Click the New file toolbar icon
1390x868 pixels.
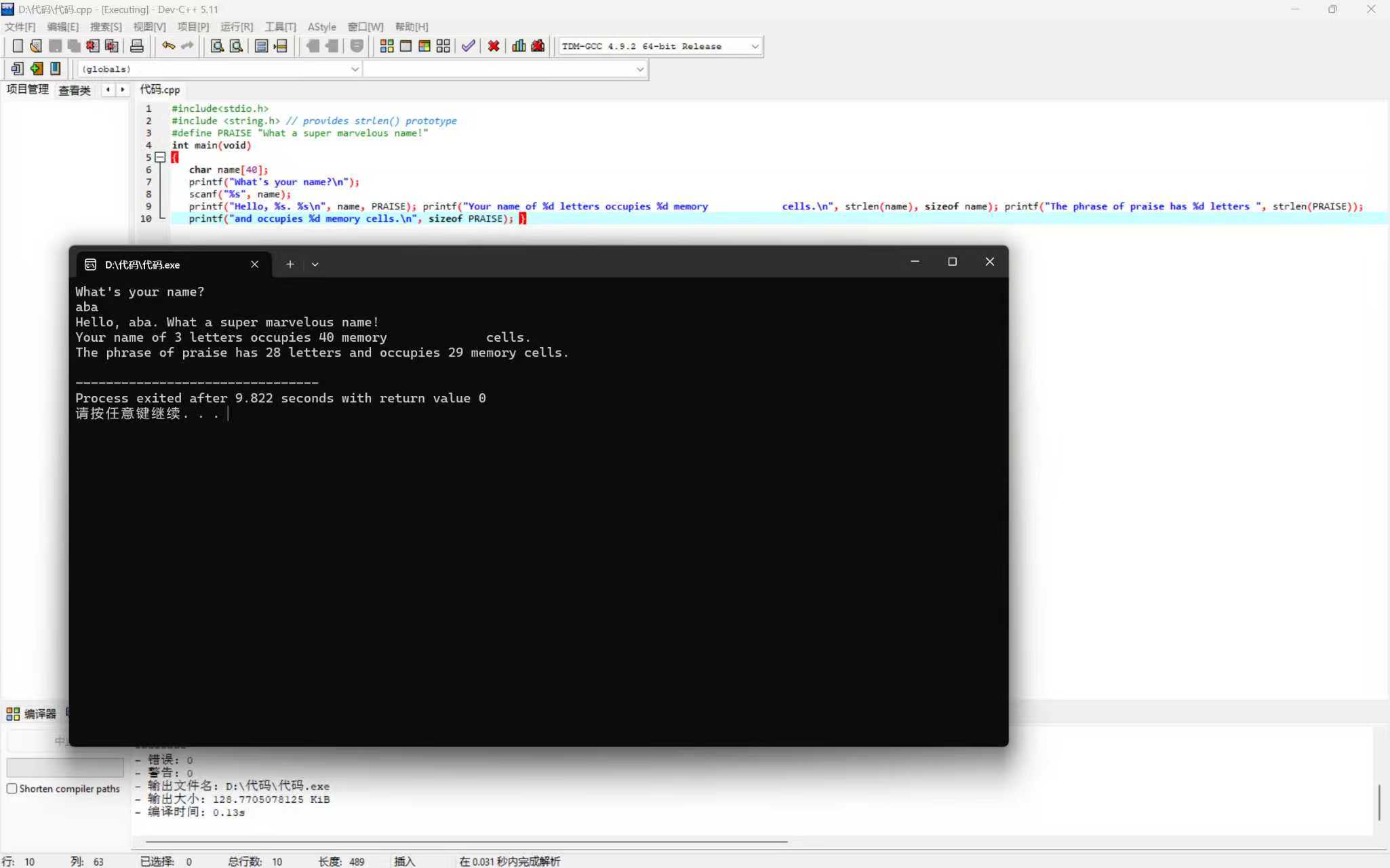tap(18, 46)
